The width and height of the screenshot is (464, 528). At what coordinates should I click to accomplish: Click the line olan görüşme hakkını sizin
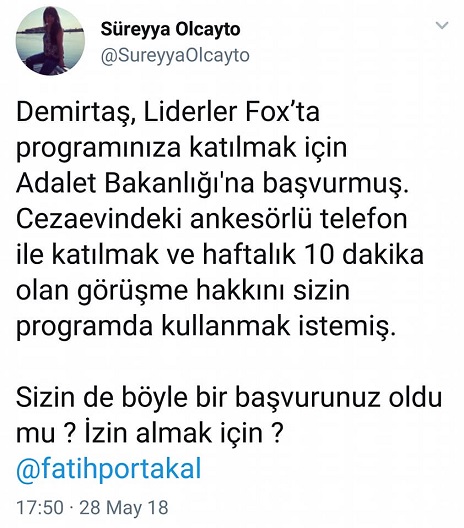tap(183, 292)
